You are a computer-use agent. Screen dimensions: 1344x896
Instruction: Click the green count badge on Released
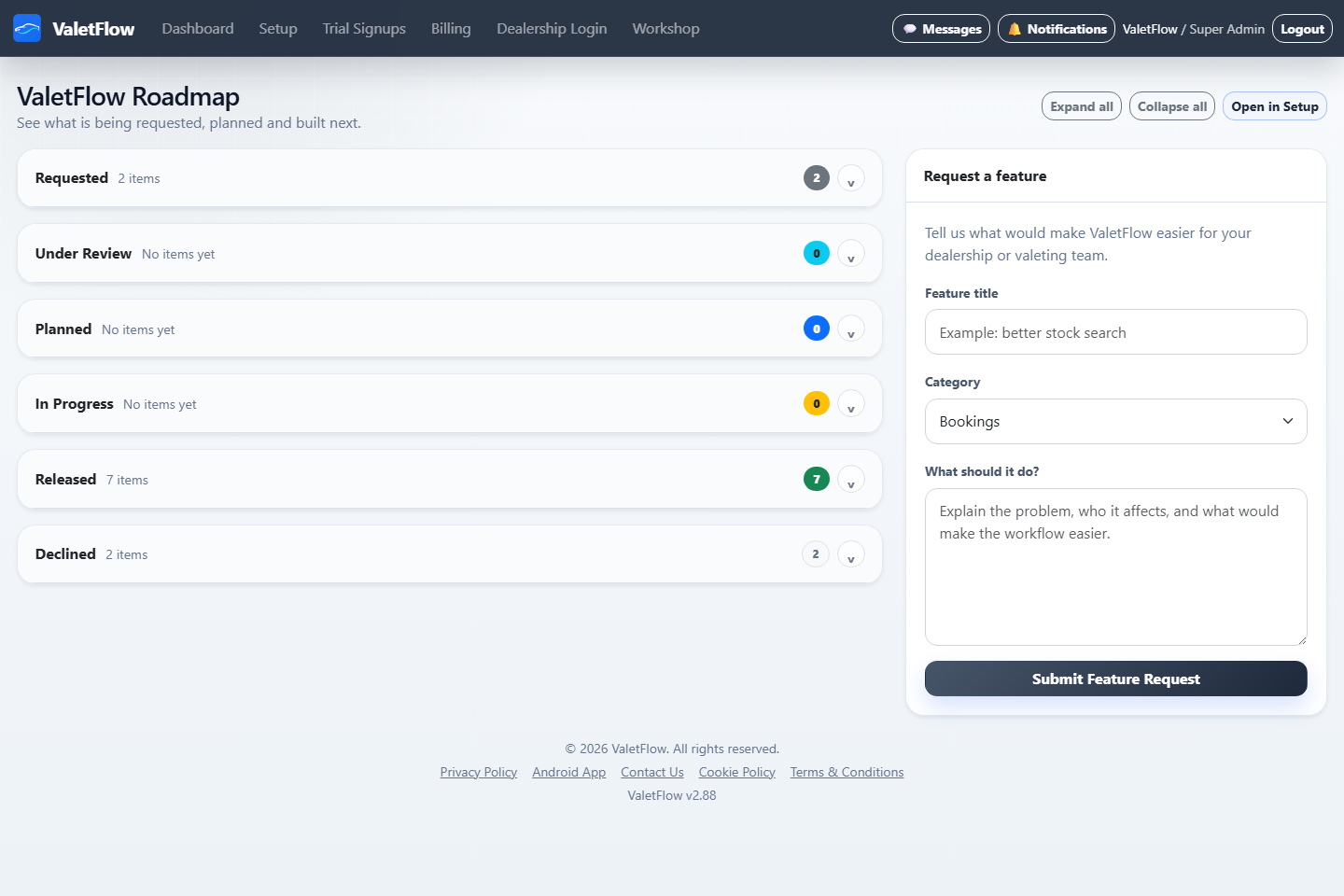[x=817, y=479]
